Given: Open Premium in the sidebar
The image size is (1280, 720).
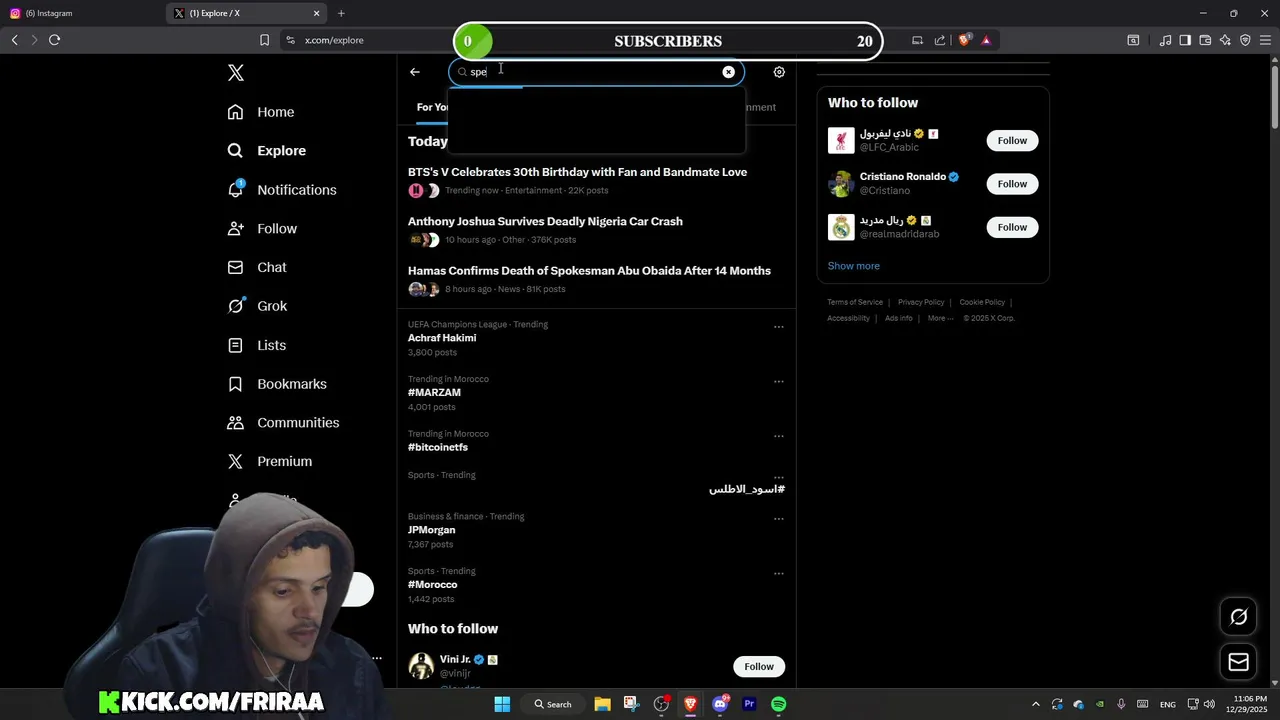Looking at the screenshot, I should click(270, 462).
